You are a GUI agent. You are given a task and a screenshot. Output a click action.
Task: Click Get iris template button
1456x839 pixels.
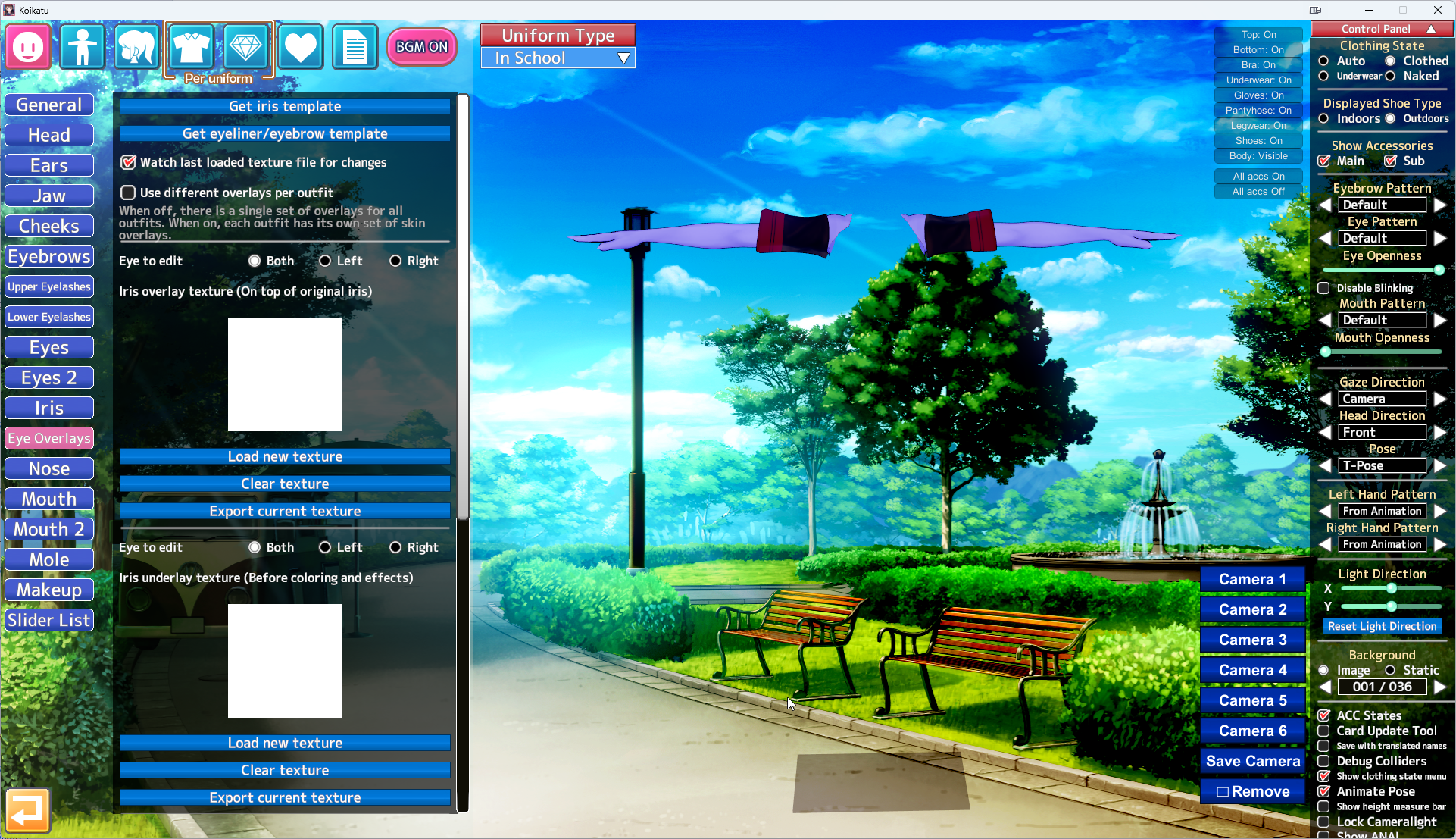[285, 106]
